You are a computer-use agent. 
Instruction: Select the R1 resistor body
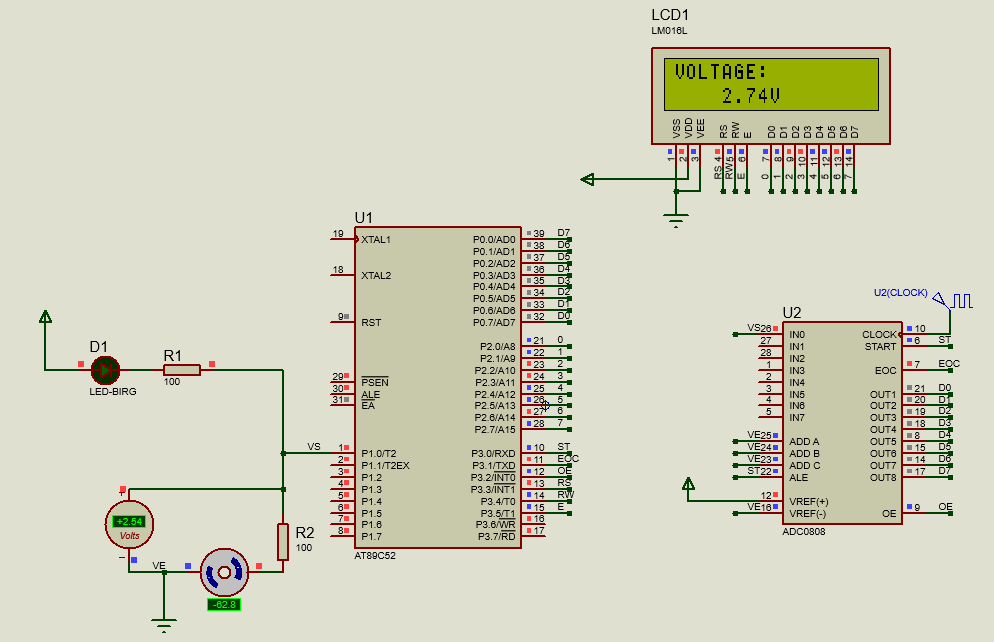182,370
